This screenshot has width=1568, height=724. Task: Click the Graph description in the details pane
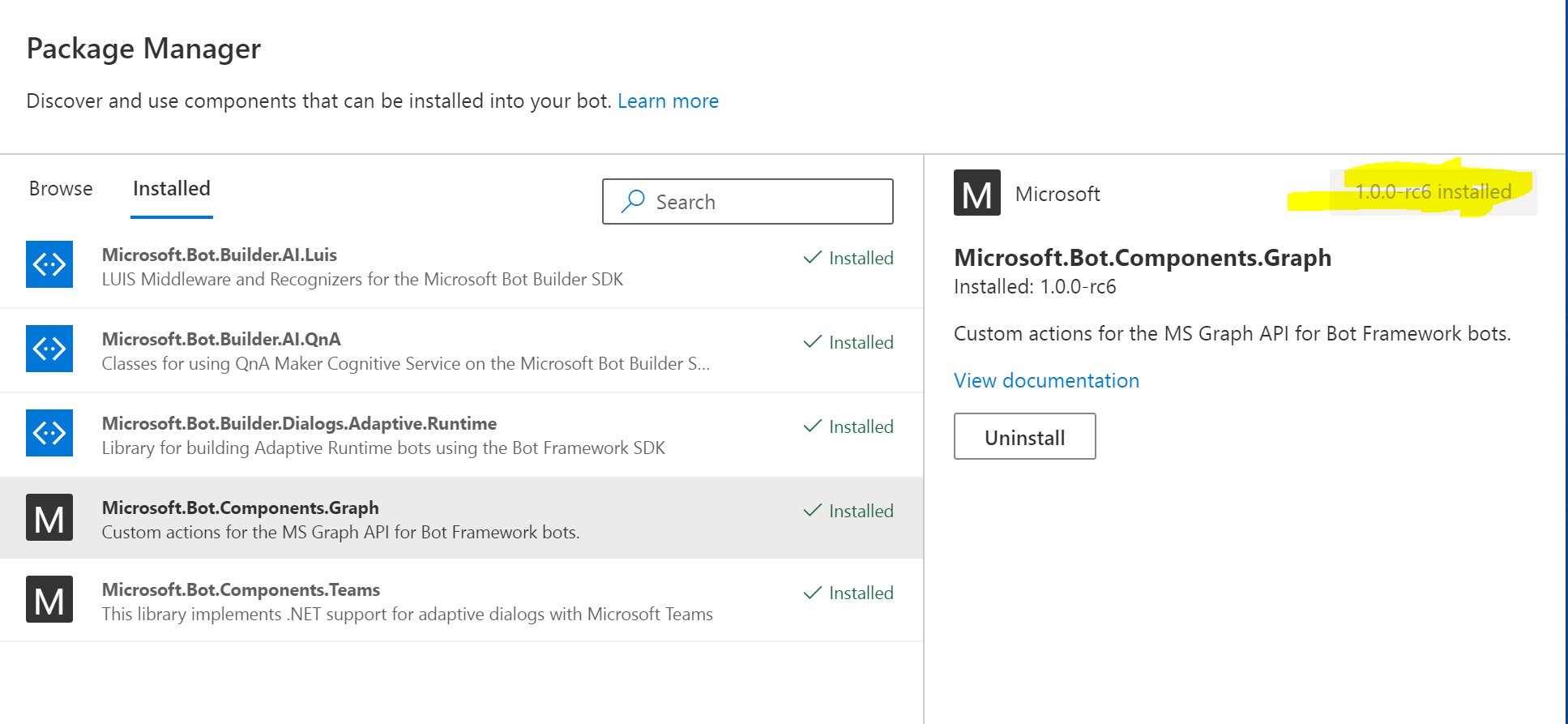click(x=1233, y=334)
